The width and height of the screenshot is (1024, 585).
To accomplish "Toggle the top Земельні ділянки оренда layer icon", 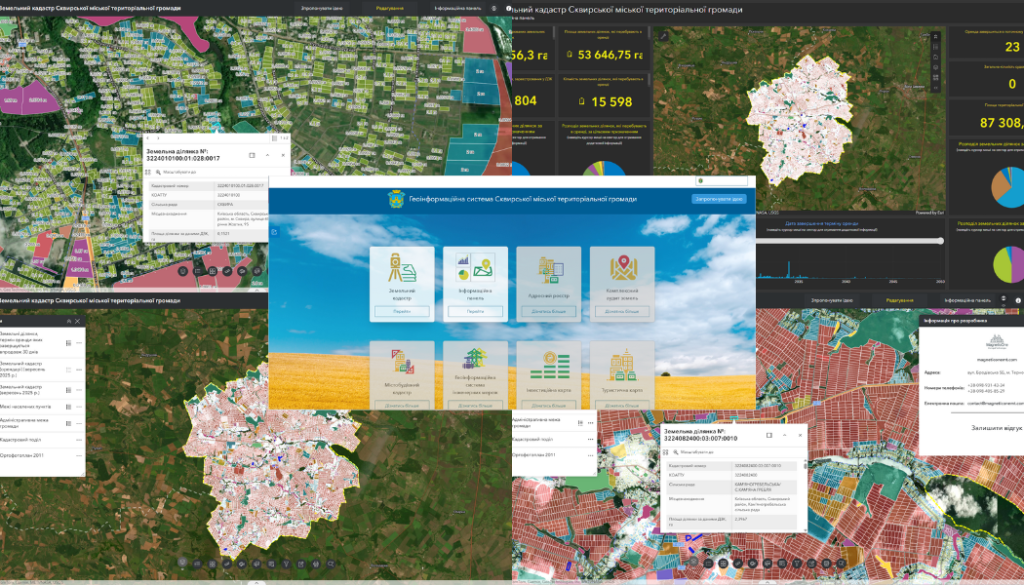I will [x=67, y=343].
